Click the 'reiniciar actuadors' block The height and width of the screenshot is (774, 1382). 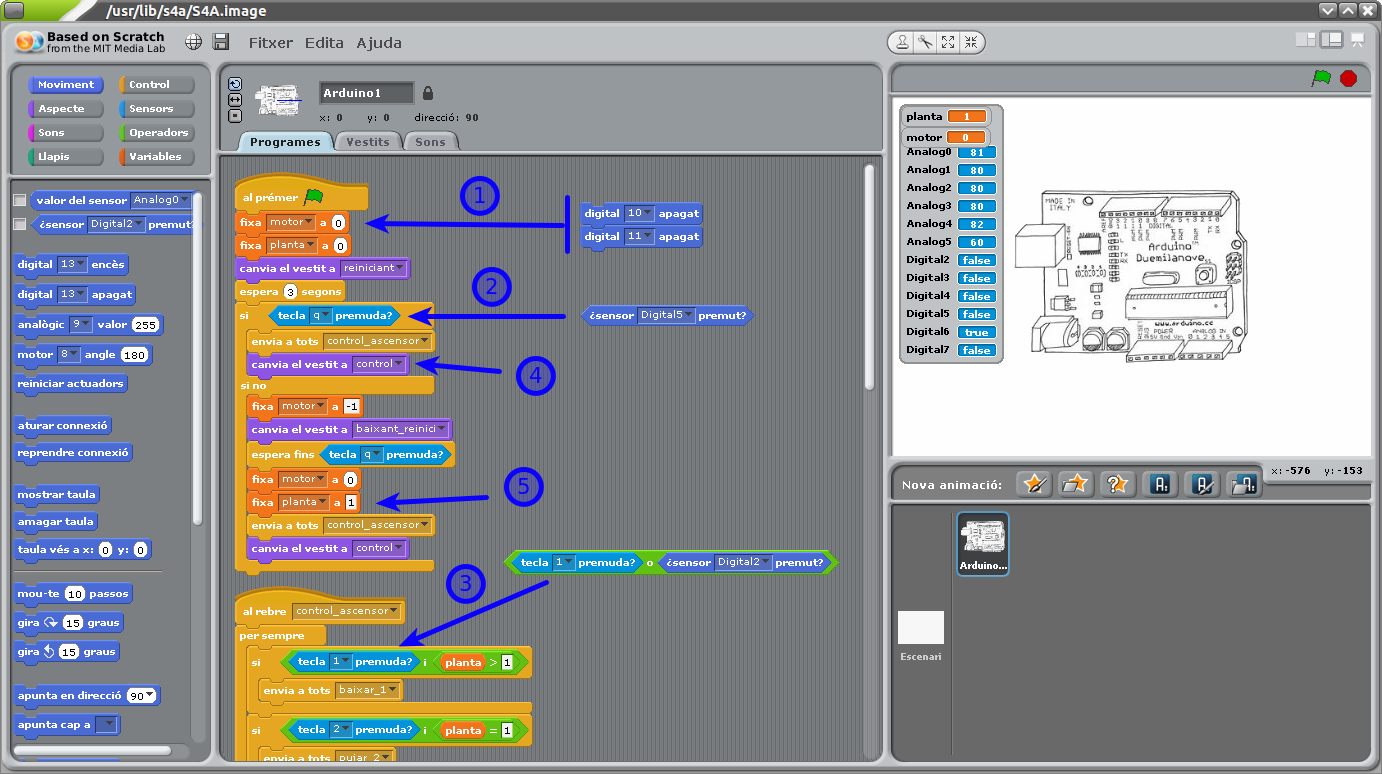pos(71,384)
